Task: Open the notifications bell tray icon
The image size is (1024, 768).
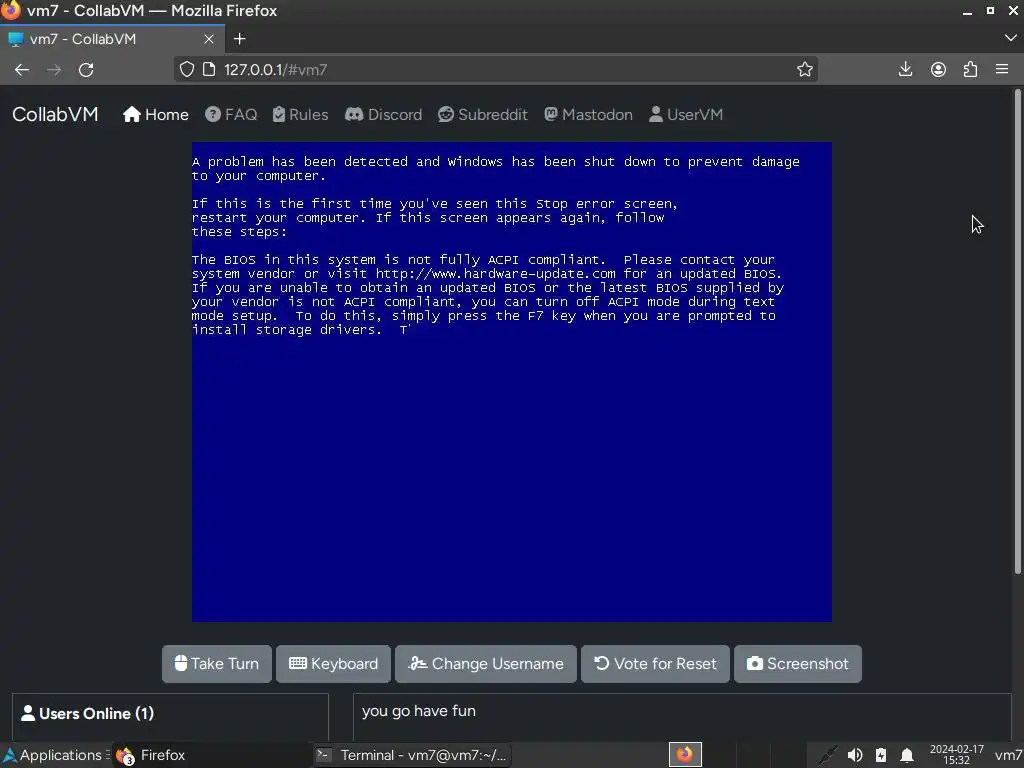Action: coord(906,755)
